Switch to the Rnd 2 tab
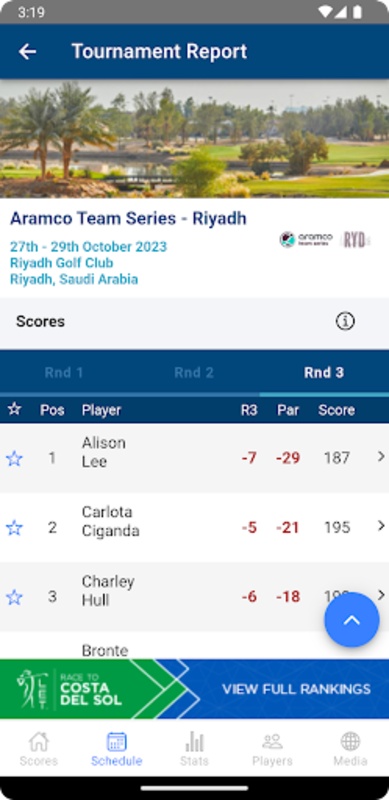The height and width of the screenshot is (800, 389). [194, 372]
